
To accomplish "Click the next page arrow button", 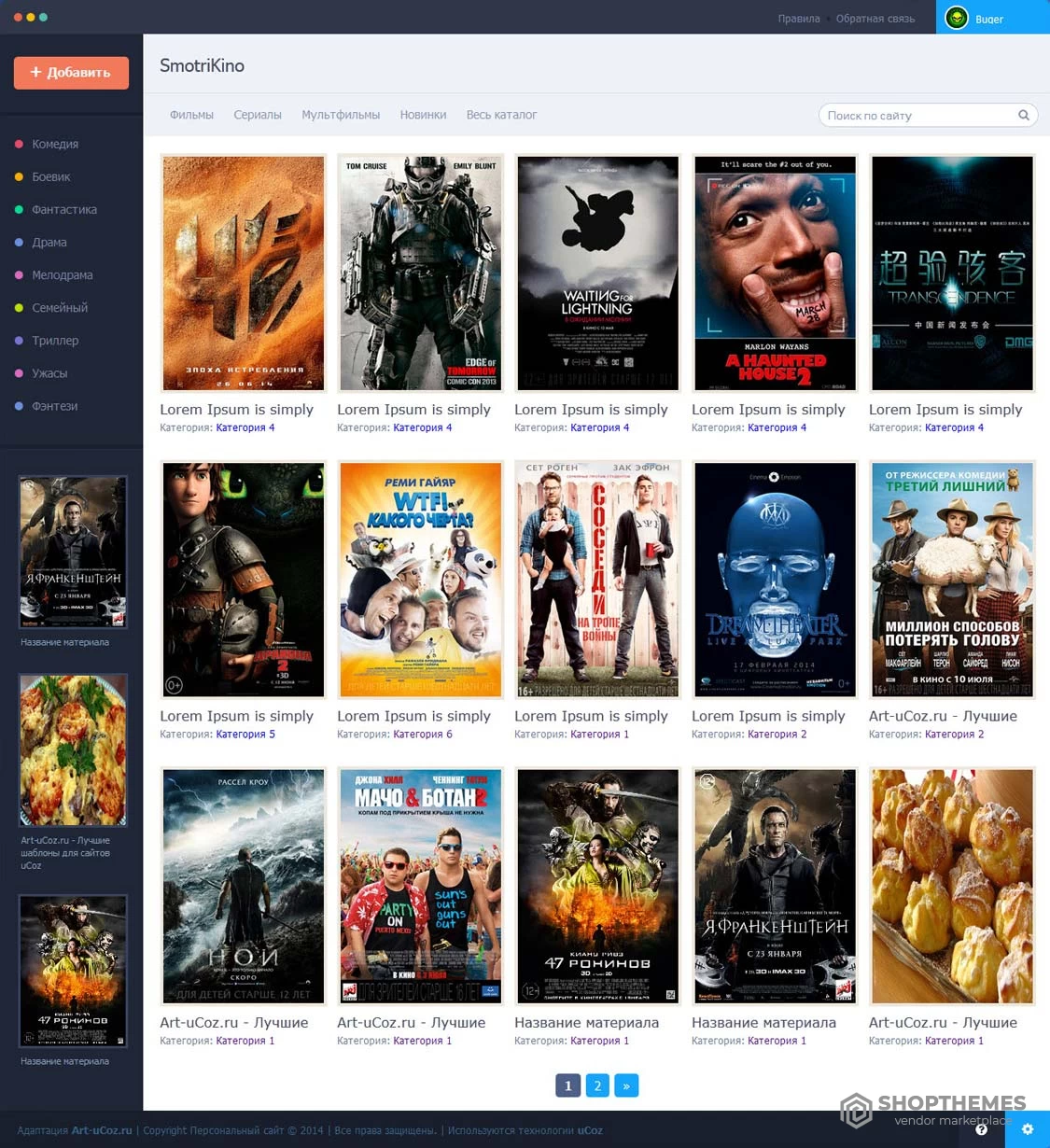I will click(x=626, y=1085).
